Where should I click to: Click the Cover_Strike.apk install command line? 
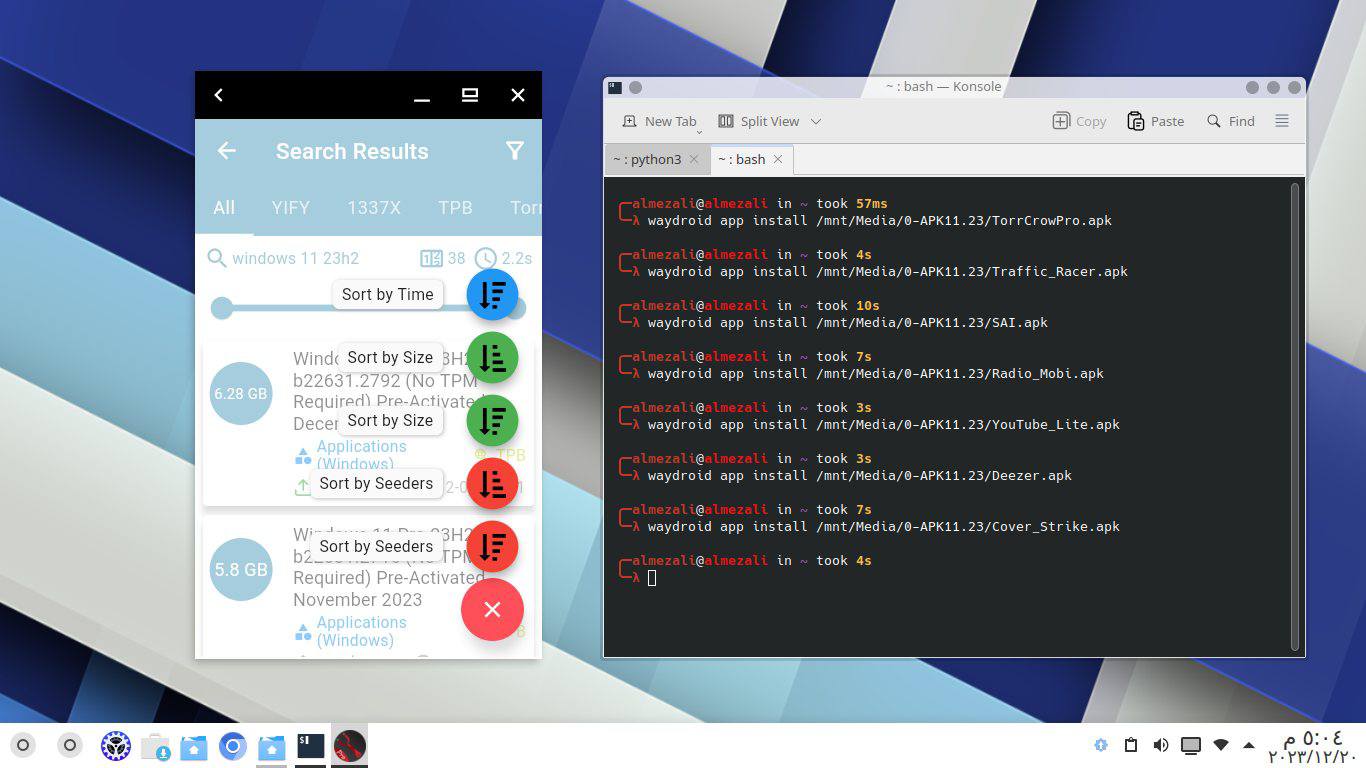click(883, 526)
